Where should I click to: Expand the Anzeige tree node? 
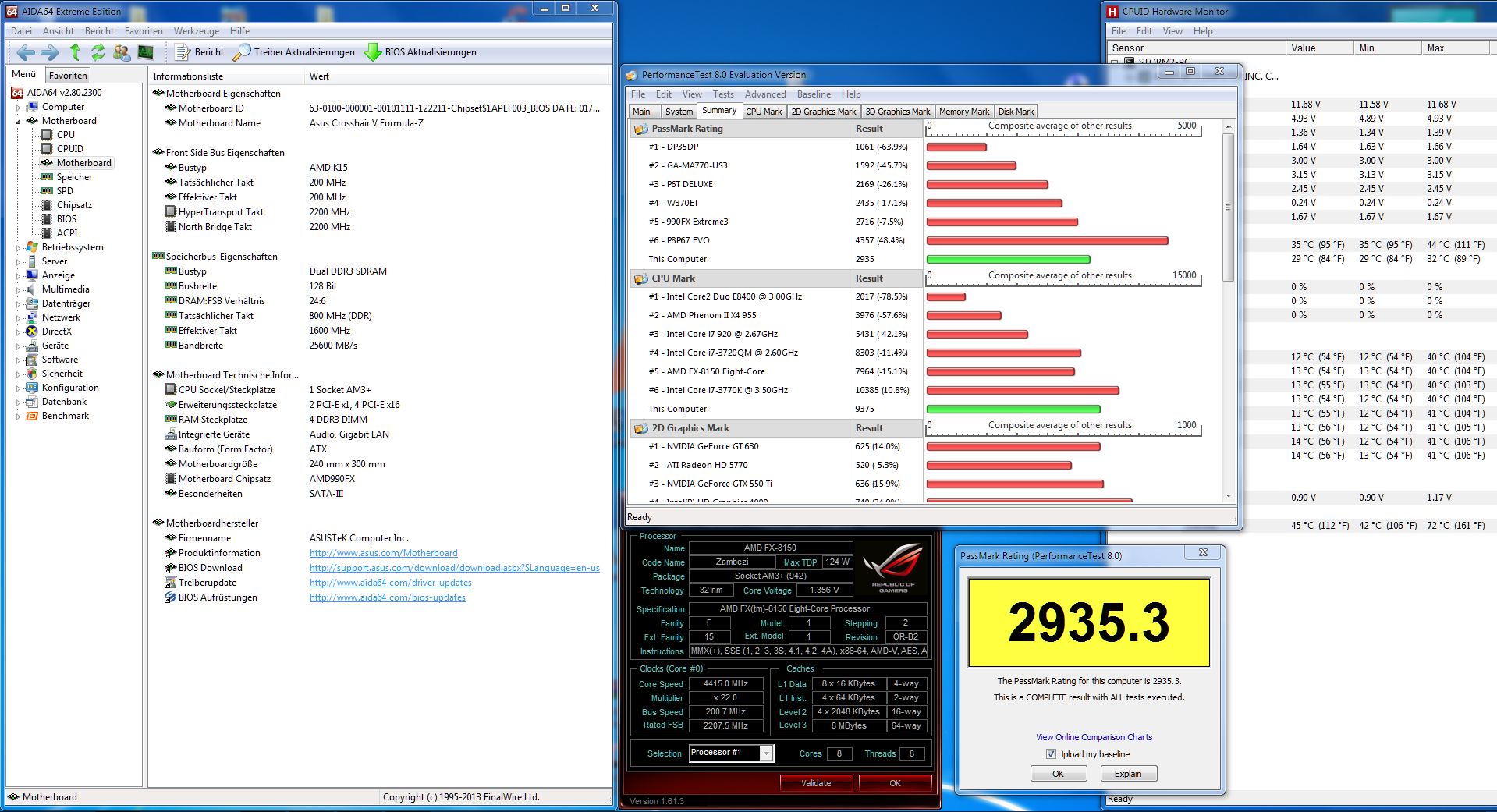tap(18, 276)
